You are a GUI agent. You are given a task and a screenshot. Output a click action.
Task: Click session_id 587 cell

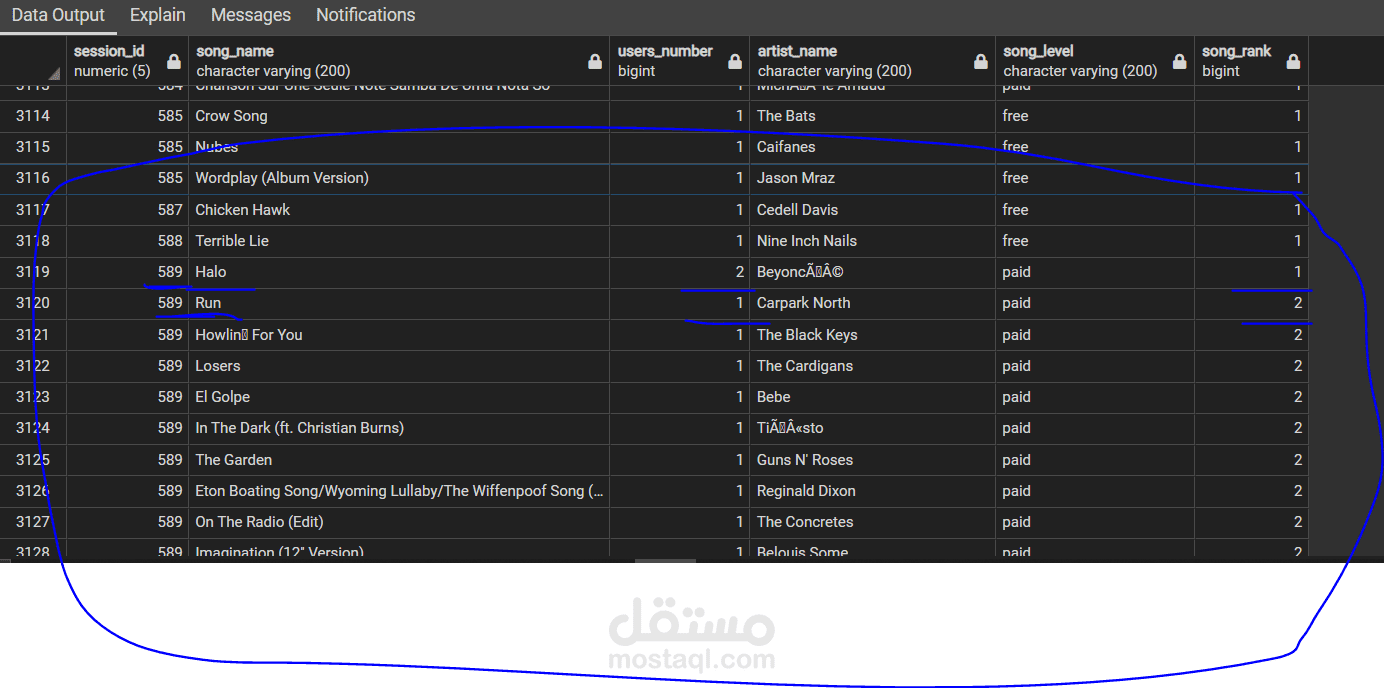point(128,210)
